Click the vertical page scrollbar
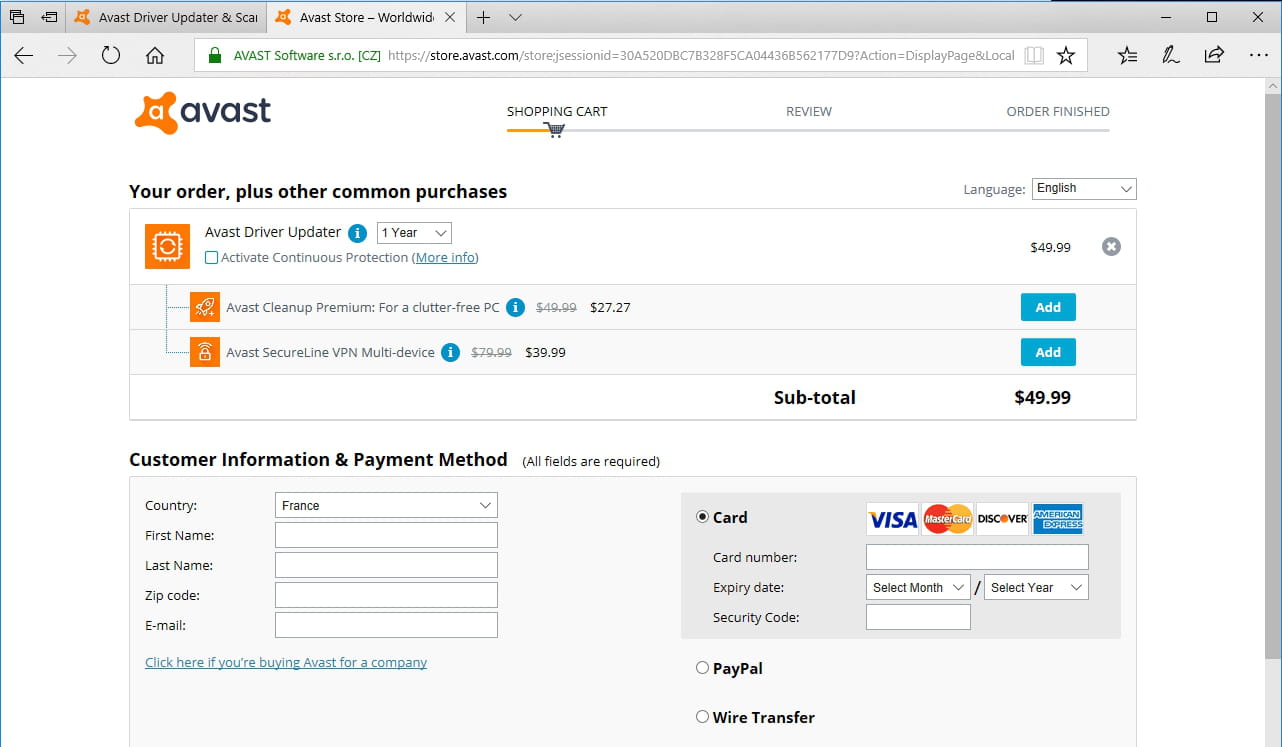 (1273, 378)
